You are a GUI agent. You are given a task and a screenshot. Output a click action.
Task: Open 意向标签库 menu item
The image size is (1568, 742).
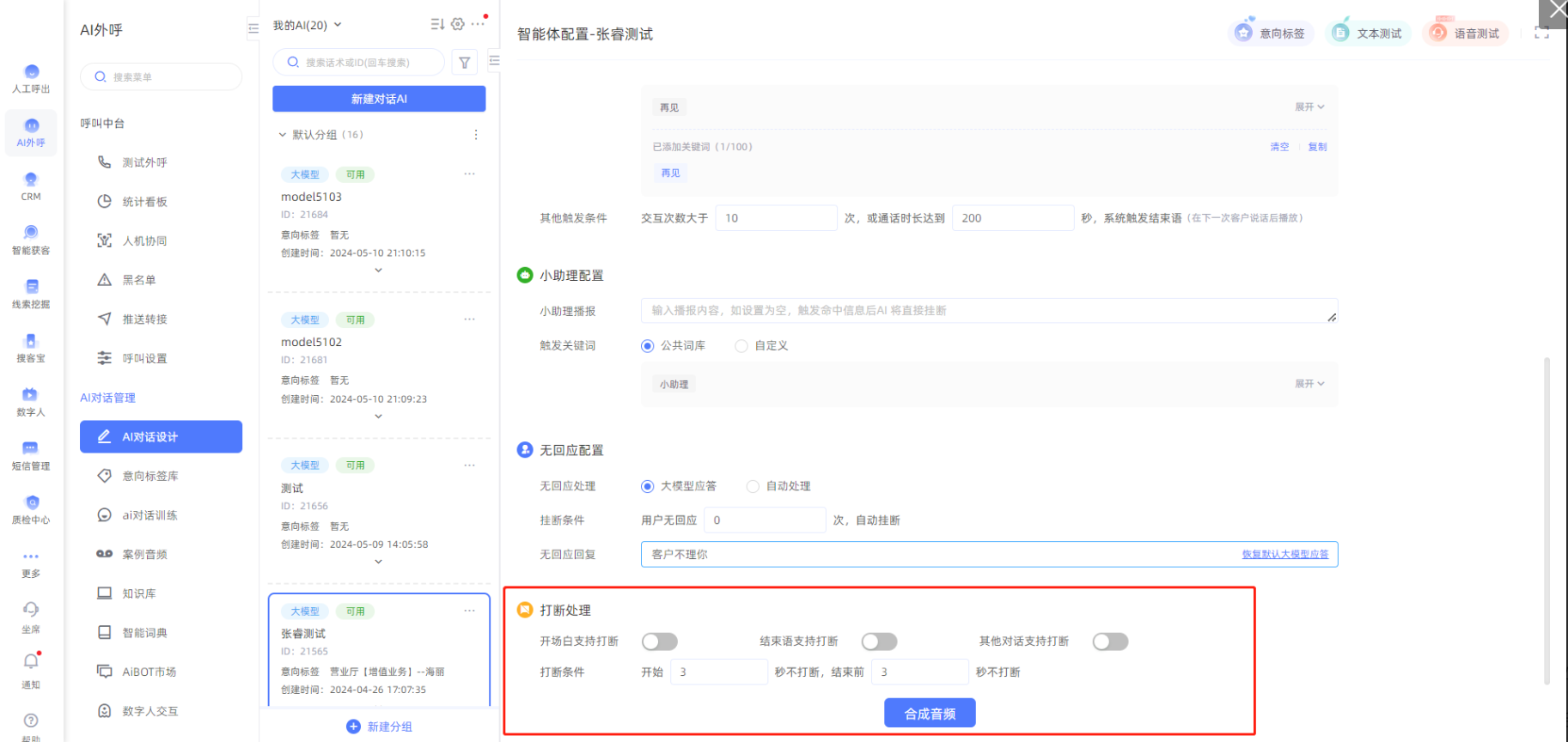click(150, 476)
